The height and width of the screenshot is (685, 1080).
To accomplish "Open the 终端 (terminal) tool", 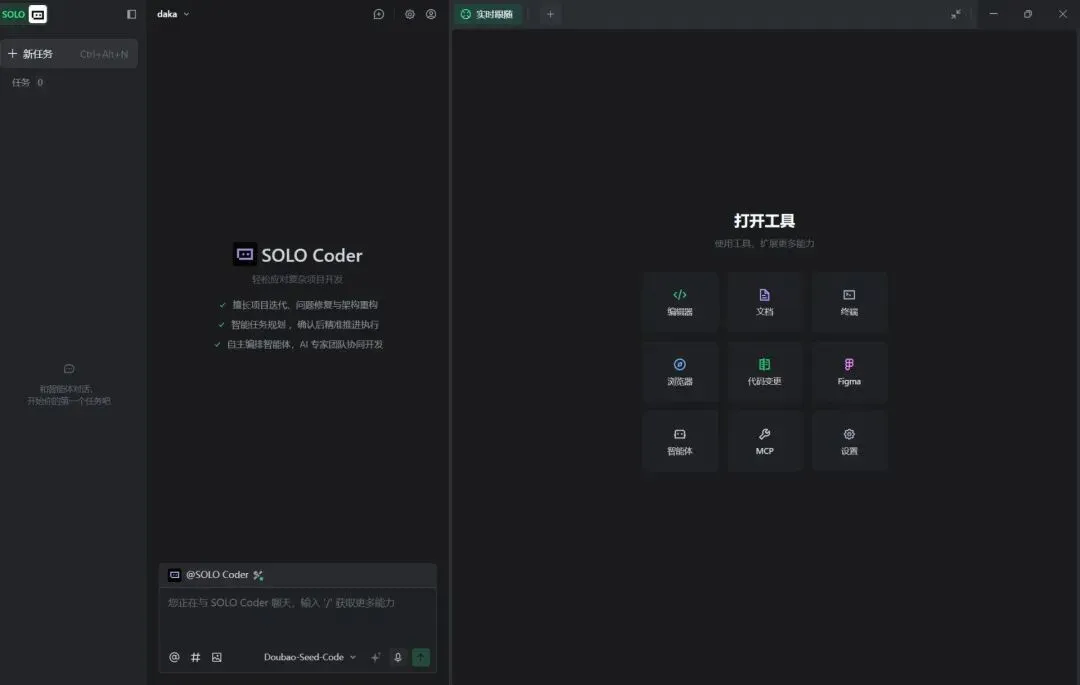I will pos(849,302).
